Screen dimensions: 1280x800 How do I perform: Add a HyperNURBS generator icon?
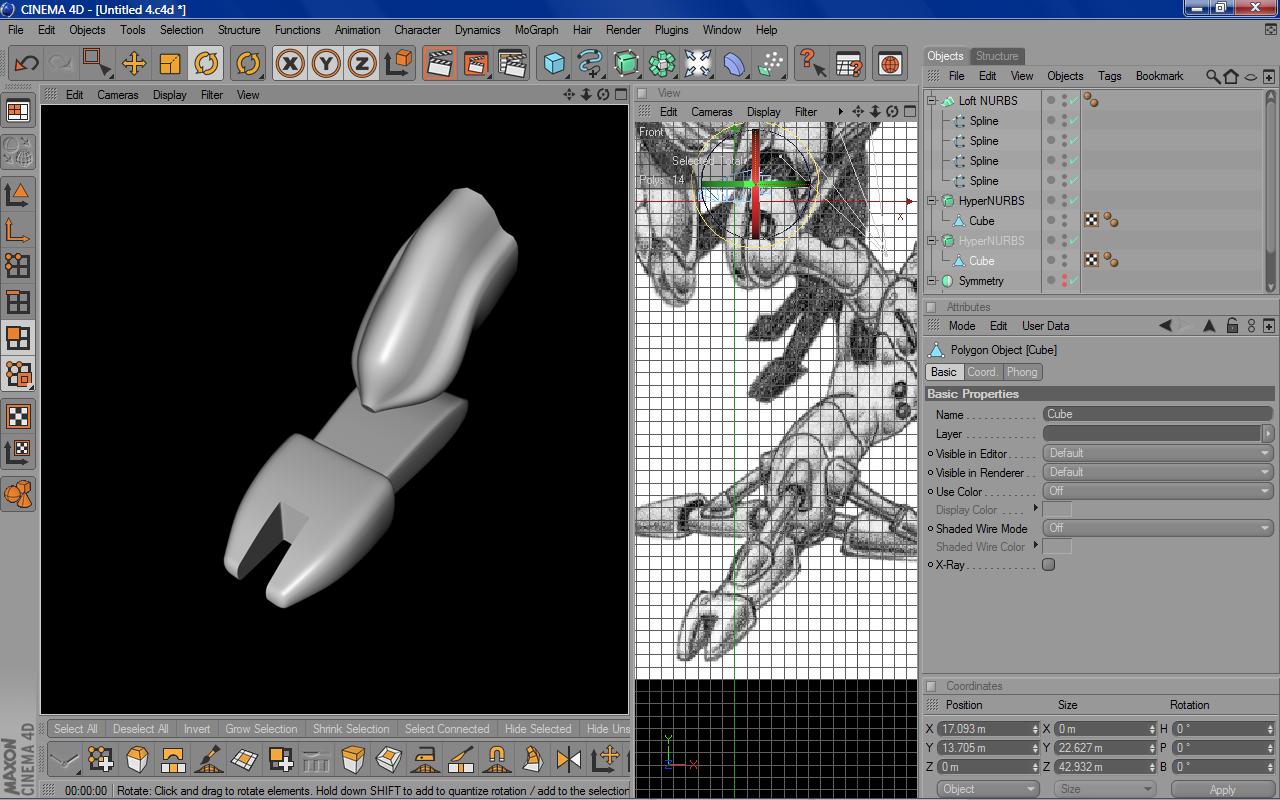coord(626,64)
